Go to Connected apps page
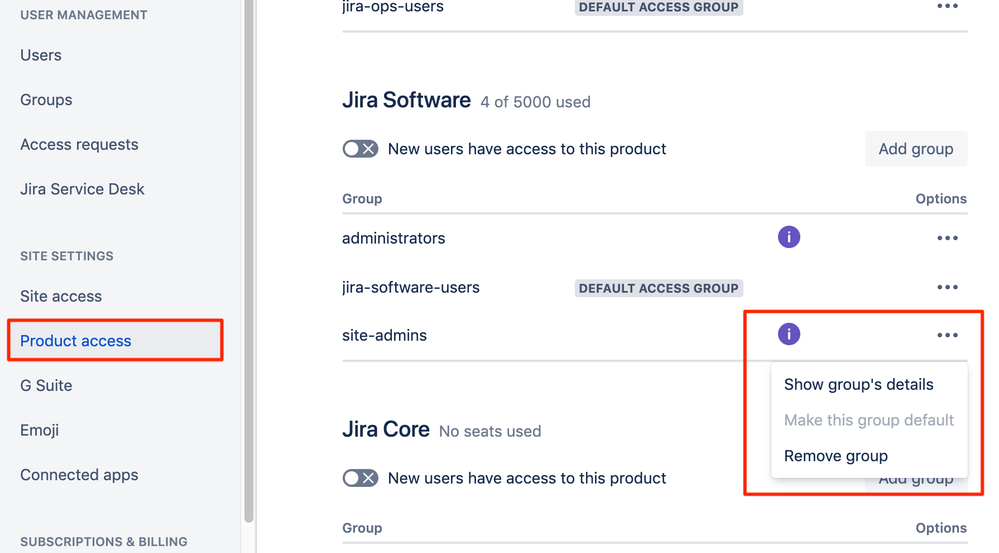The image size is (999, 553). click(x=79, y=475)
